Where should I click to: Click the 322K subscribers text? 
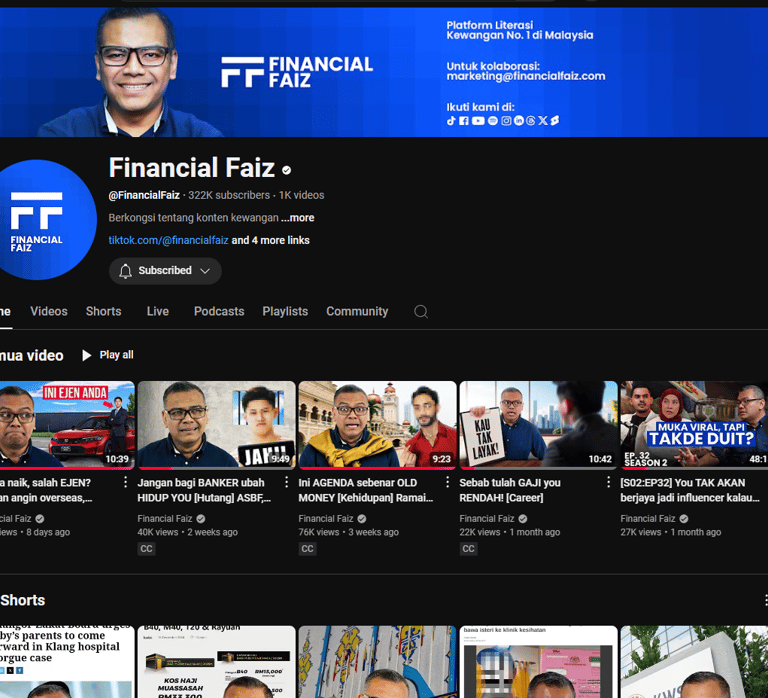pos(229,195)
